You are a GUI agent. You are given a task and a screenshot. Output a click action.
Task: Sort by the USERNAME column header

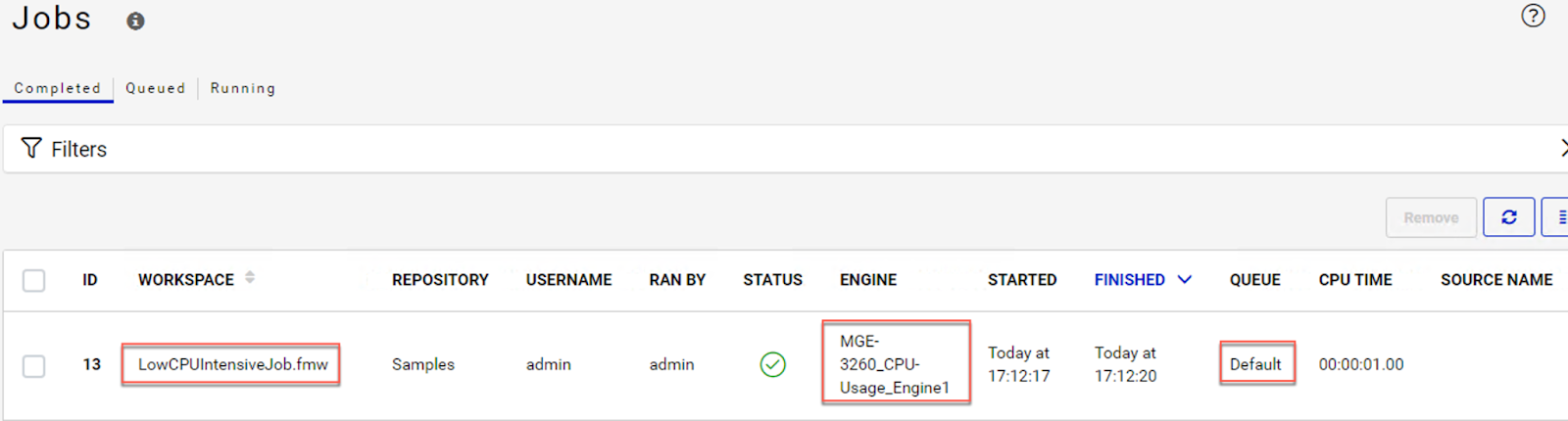click(x=568, y=280)
